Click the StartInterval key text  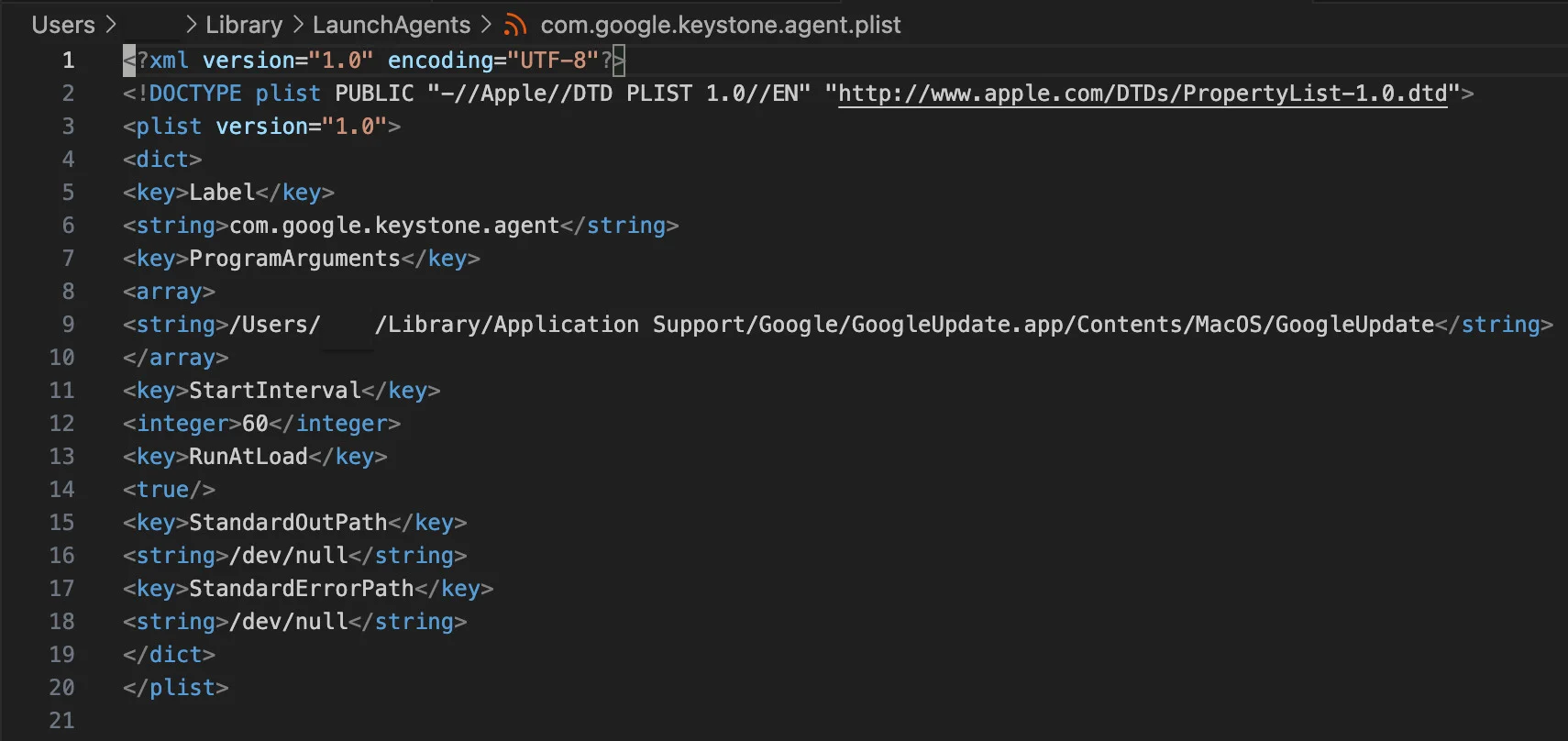(275, 391)
